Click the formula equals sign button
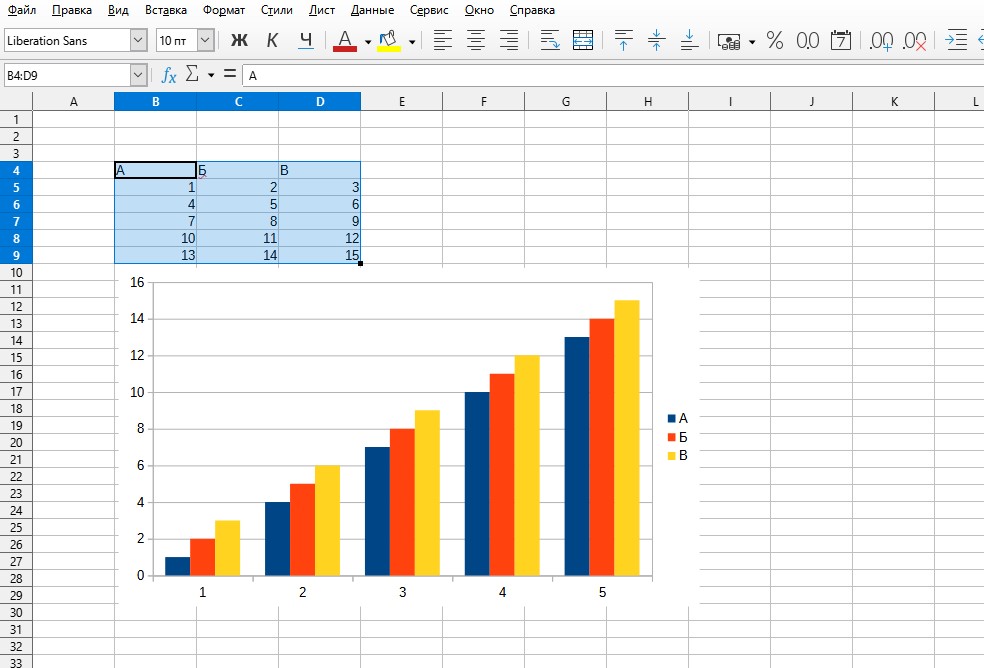The height and width of the screenshot is (668, 984). (x=230, y=74)
